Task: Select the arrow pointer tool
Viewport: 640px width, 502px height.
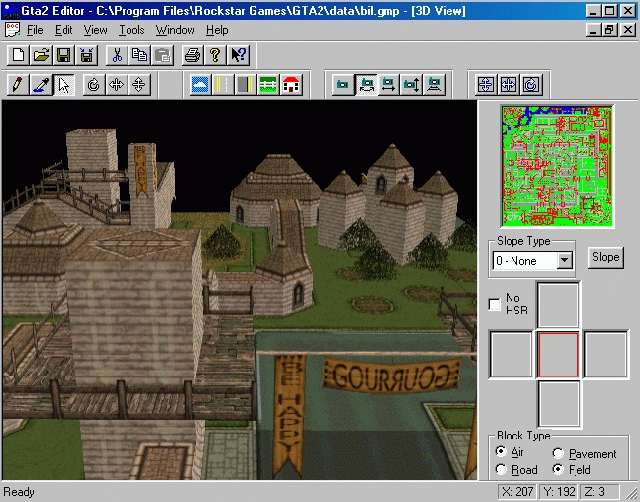Action: click(64, 85)
